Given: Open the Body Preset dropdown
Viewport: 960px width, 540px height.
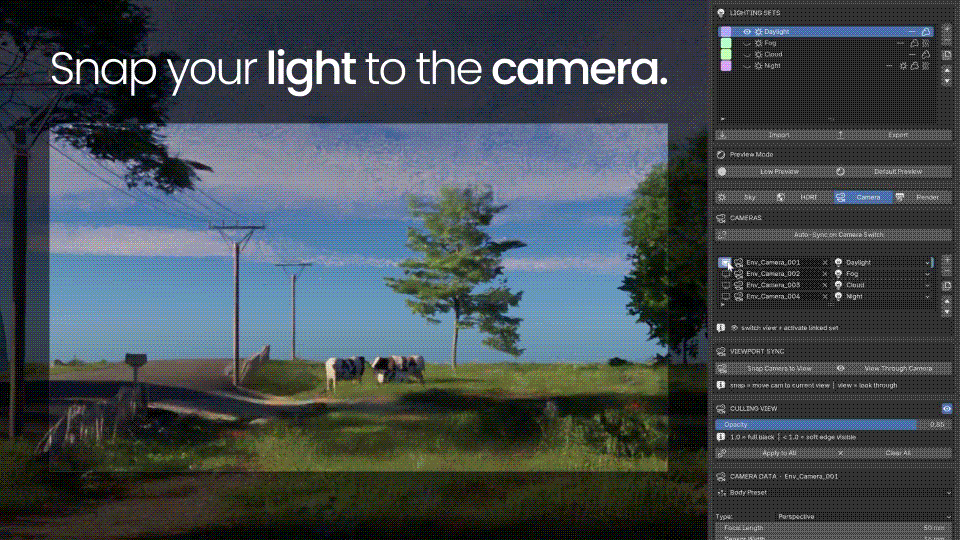Looking at the screenshot, I should (x=834, y=493).
